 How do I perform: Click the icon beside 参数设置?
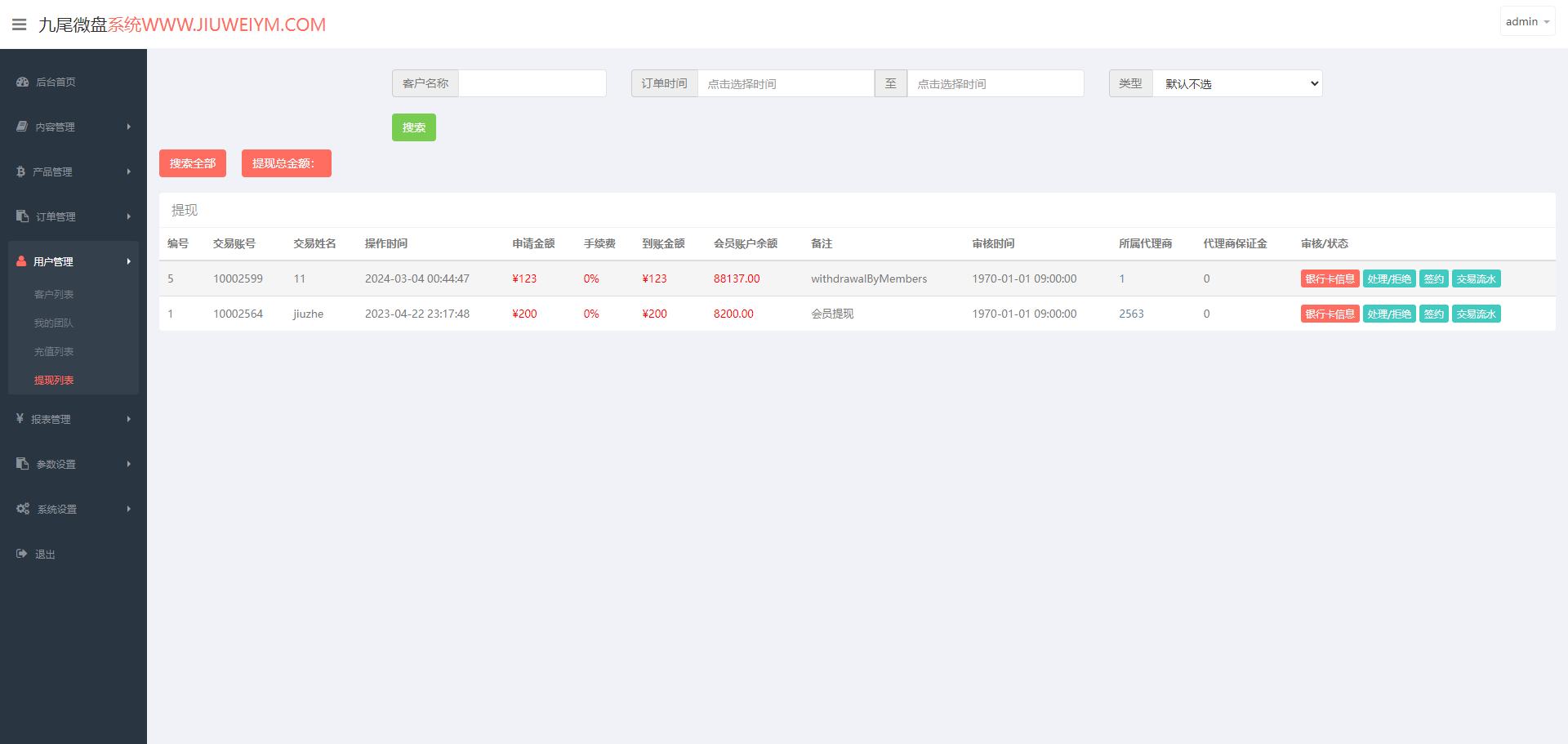click(23, 463)
